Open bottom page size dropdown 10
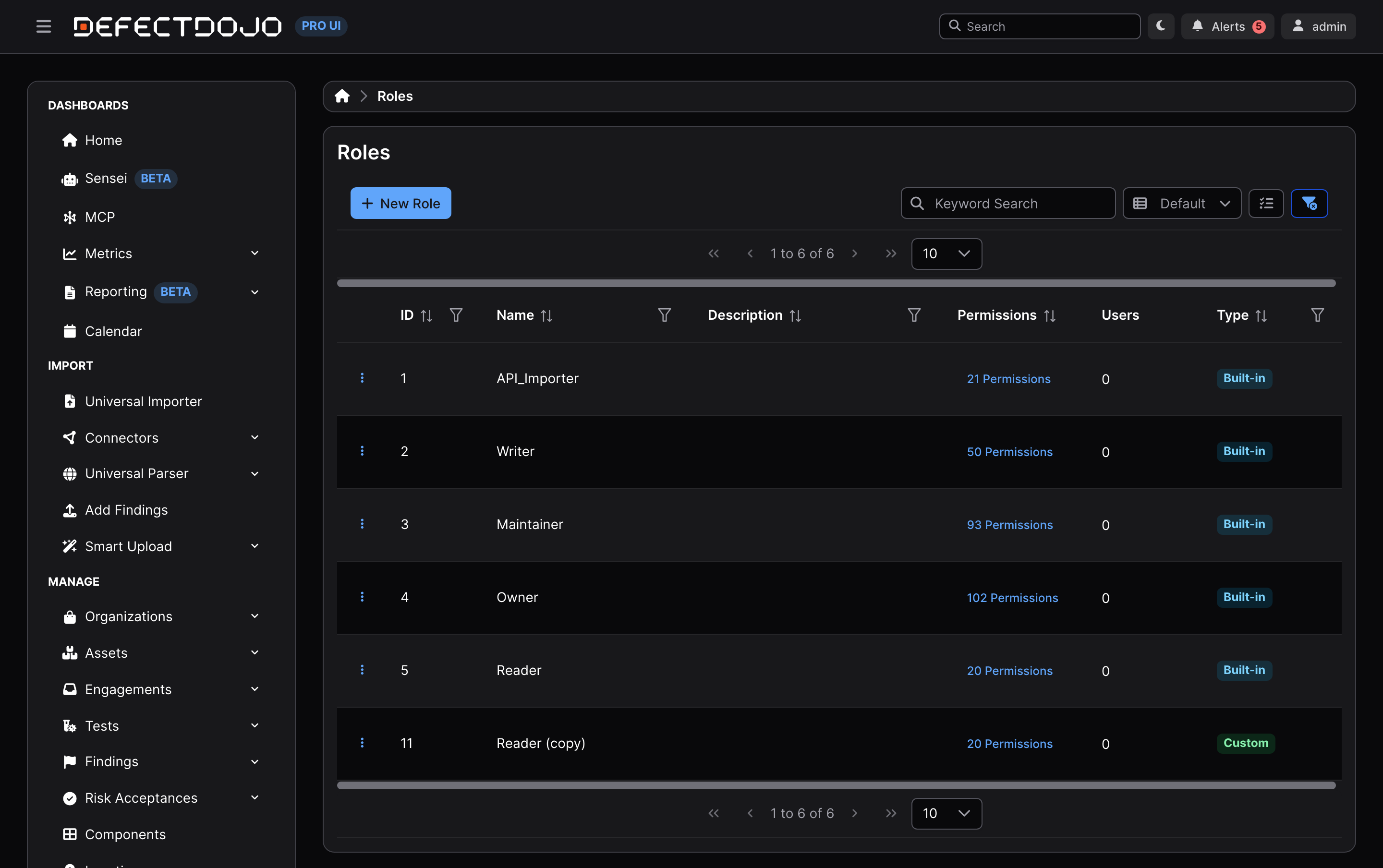Image resolution: width=1383 pixels, height=868 pixels. point(946,813)
